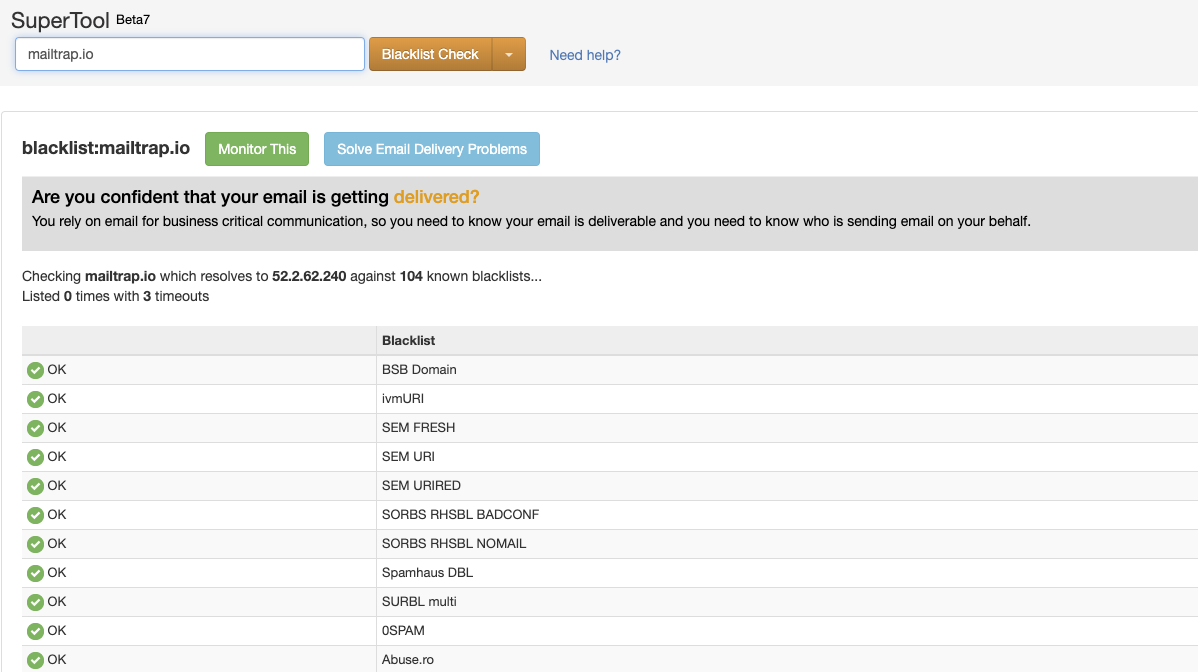This screenshot has height=672, width=1198.
Task: Select the BSB Domain blacklist name
Action: 419,370
